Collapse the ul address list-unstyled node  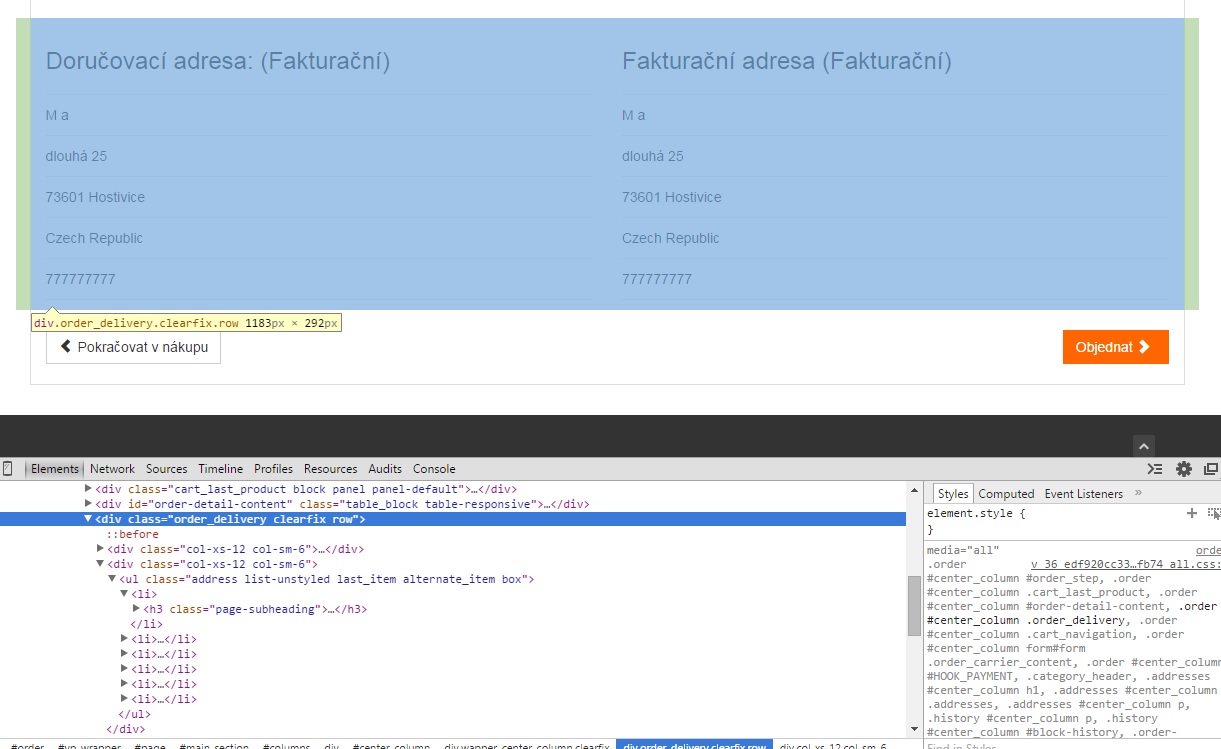click(112, 579)
